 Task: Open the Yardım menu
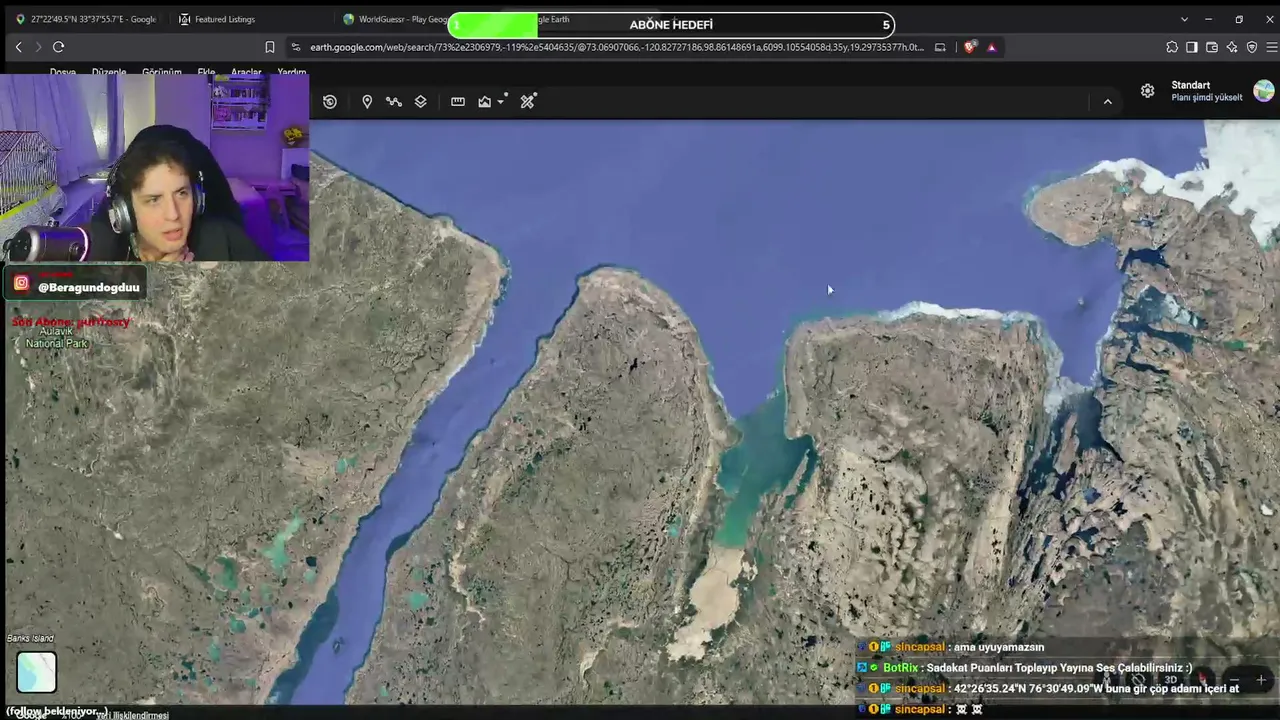(x=291, y=73)
